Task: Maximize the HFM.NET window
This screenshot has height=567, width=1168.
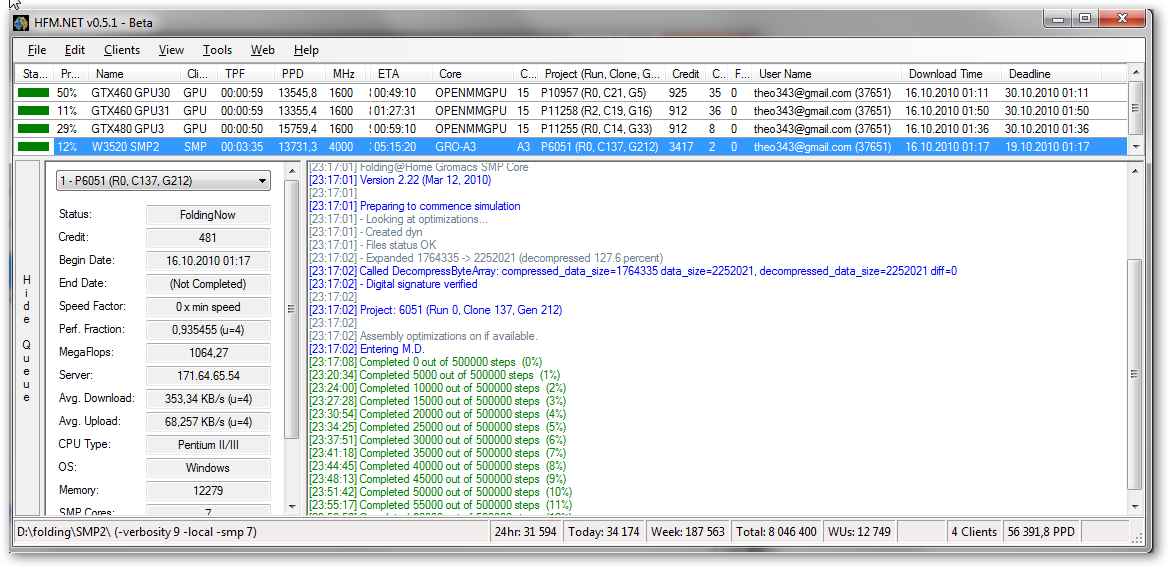Action: [x=1085, y=18]
